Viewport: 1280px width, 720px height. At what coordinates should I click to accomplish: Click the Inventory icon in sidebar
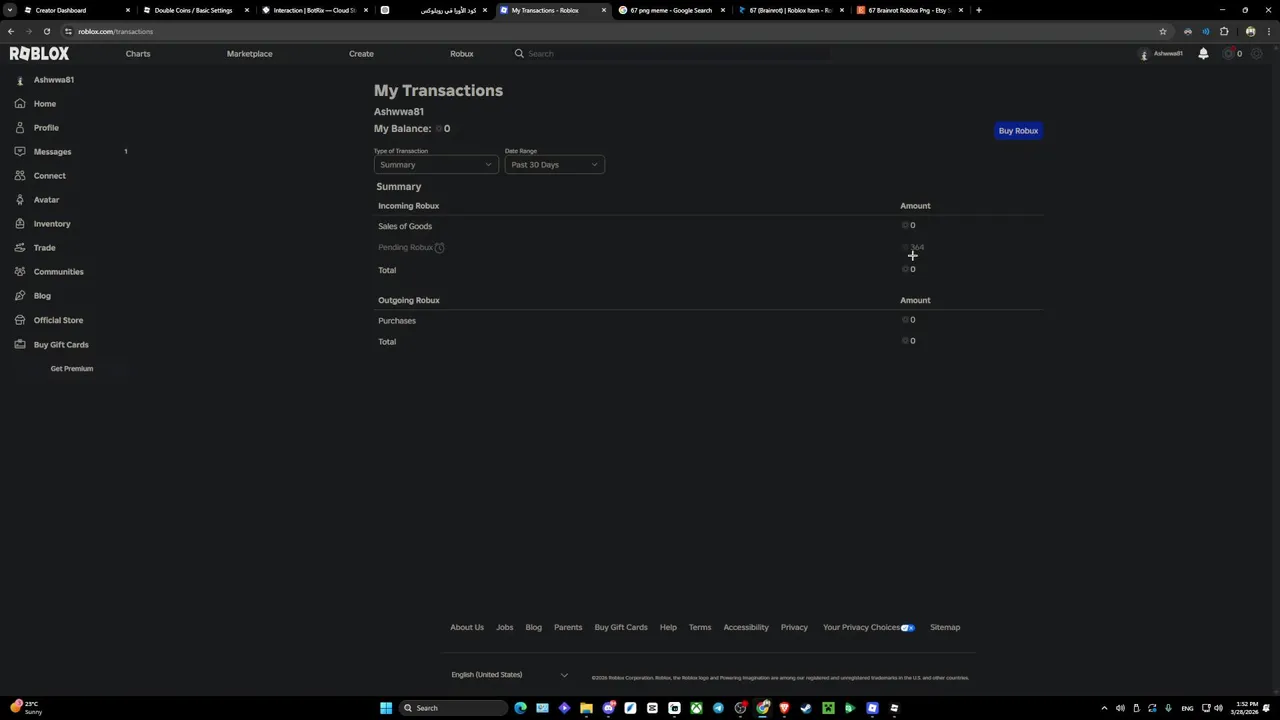(20, 223)
